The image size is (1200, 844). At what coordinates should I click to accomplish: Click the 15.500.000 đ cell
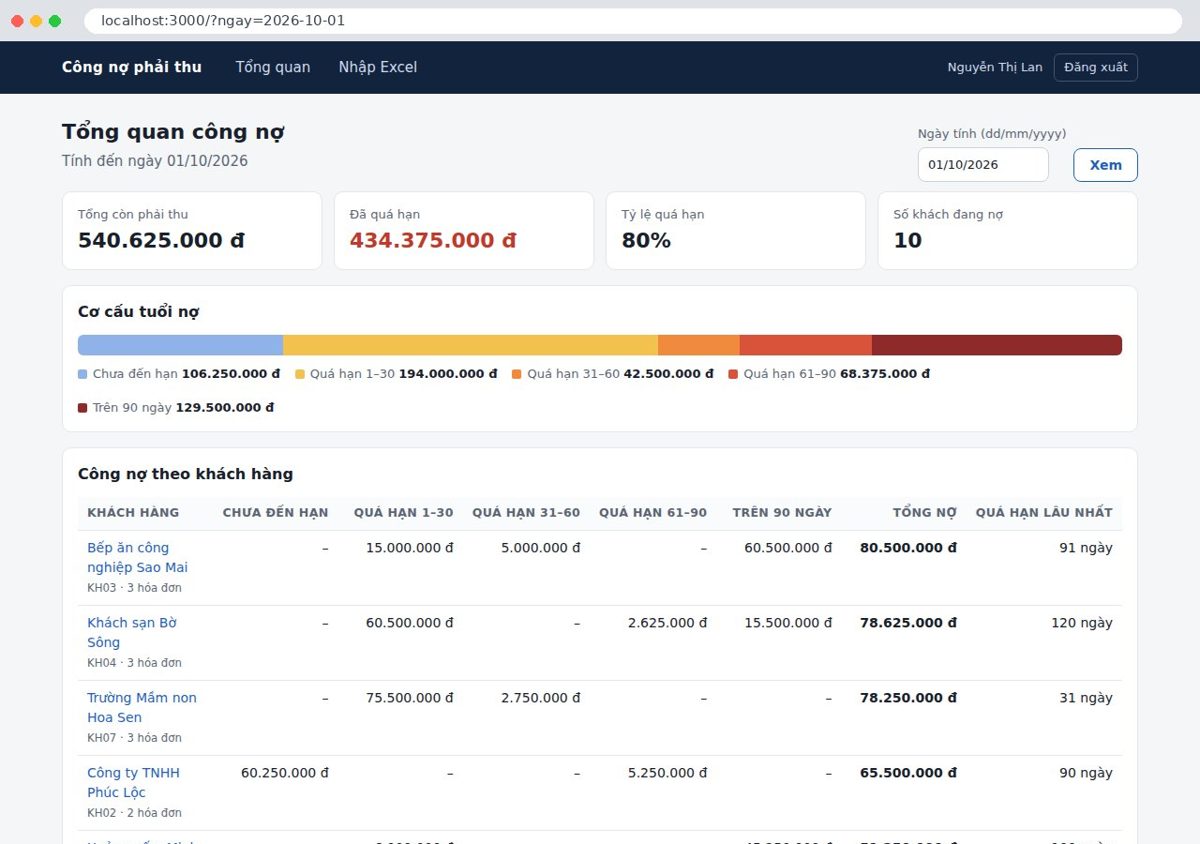[x=788, y=623]
